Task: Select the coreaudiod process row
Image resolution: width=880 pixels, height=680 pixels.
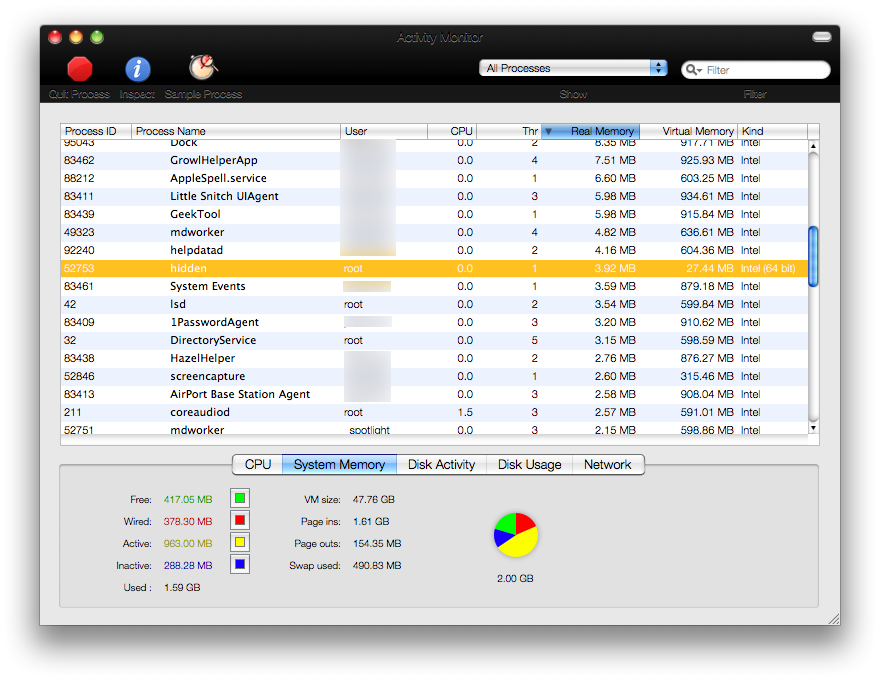Action: 434,412
